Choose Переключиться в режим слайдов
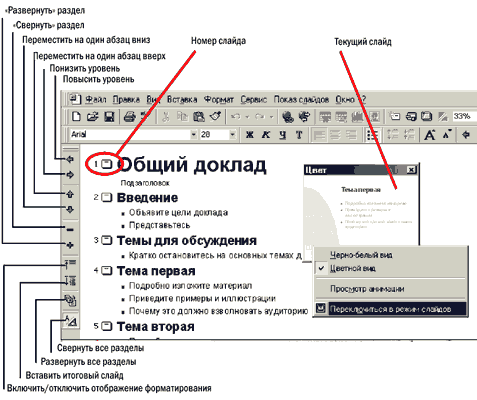The width and height of the screenshot is (477, 400). pos(390,309)
